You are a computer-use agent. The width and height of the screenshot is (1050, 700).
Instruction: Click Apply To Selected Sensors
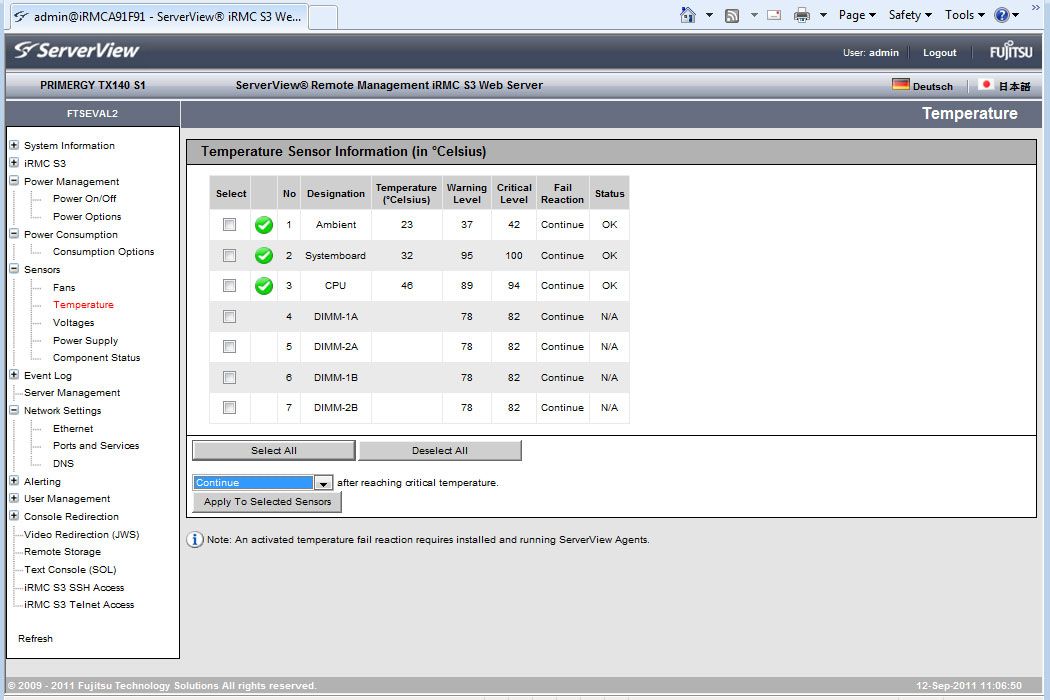(267, 502)
